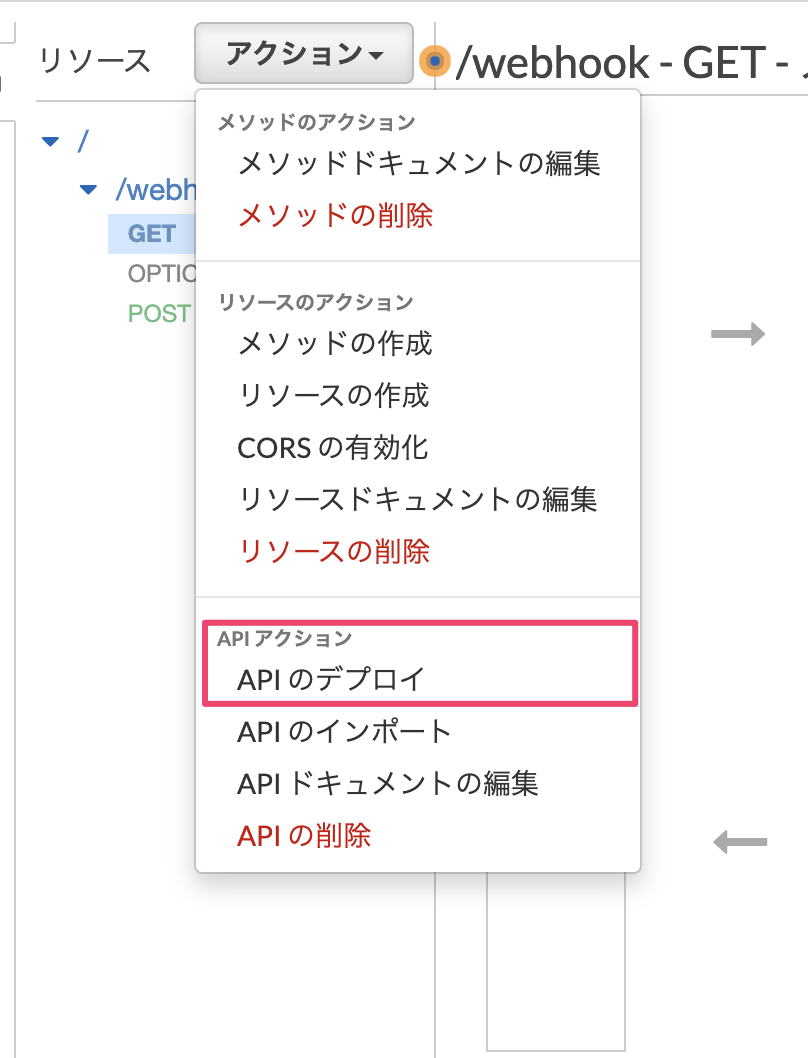
Task: Collapse the root / resource tree
Action: pos(51,141)
